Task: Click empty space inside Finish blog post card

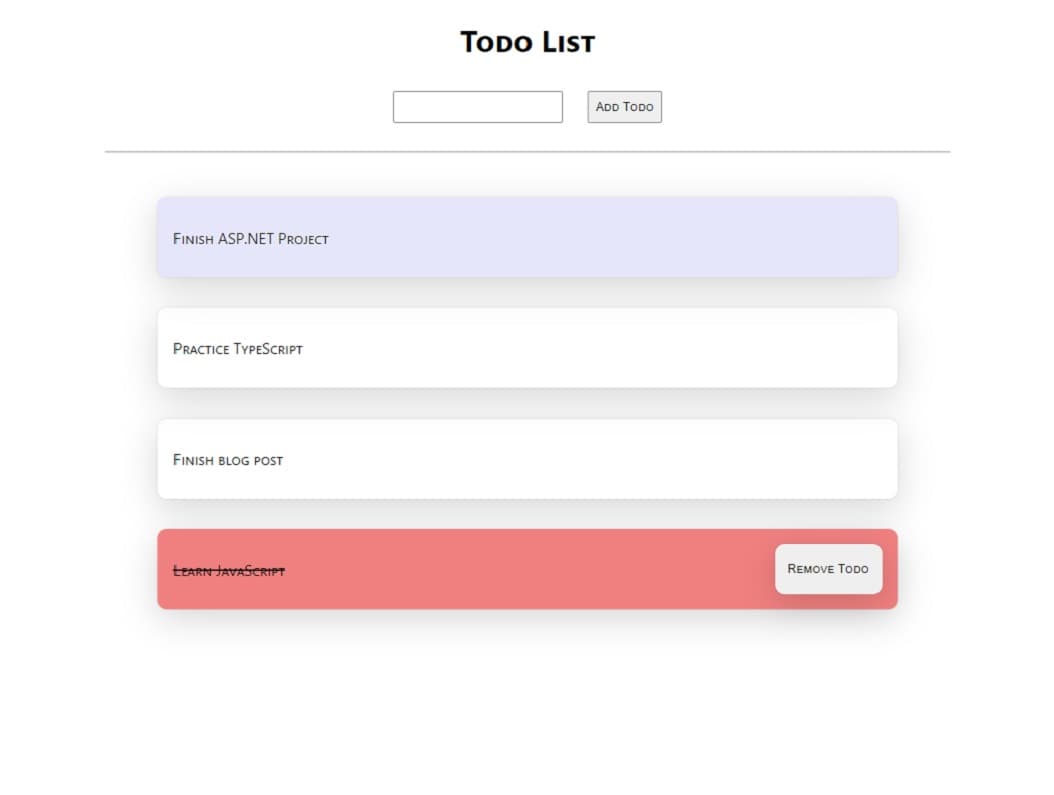Action: pyautogui.click(x=605, y=459)
